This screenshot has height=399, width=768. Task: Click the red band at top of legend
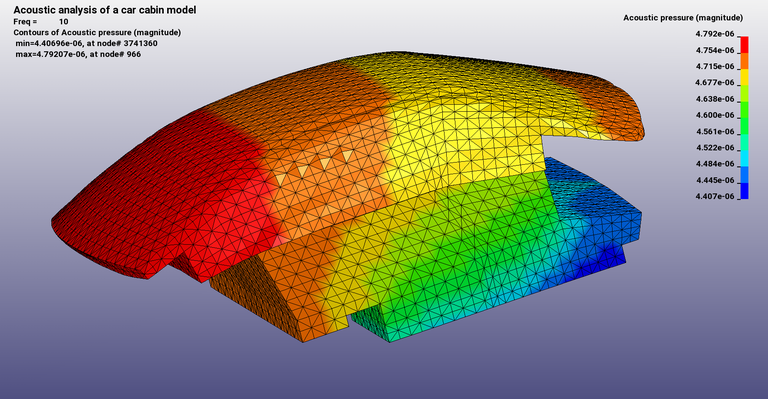(744, 45)
